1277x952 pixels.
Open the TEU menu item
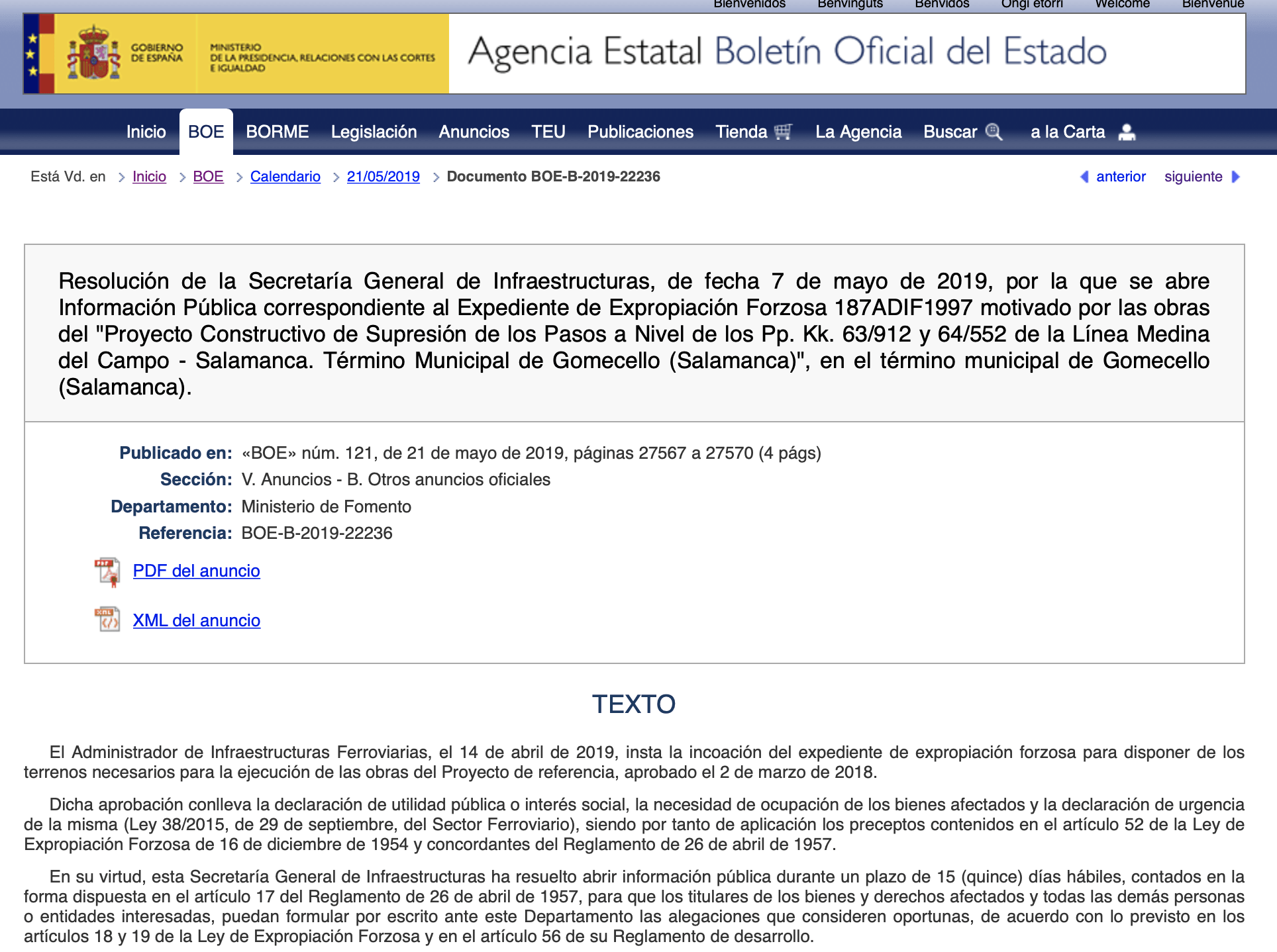point(548,132)
